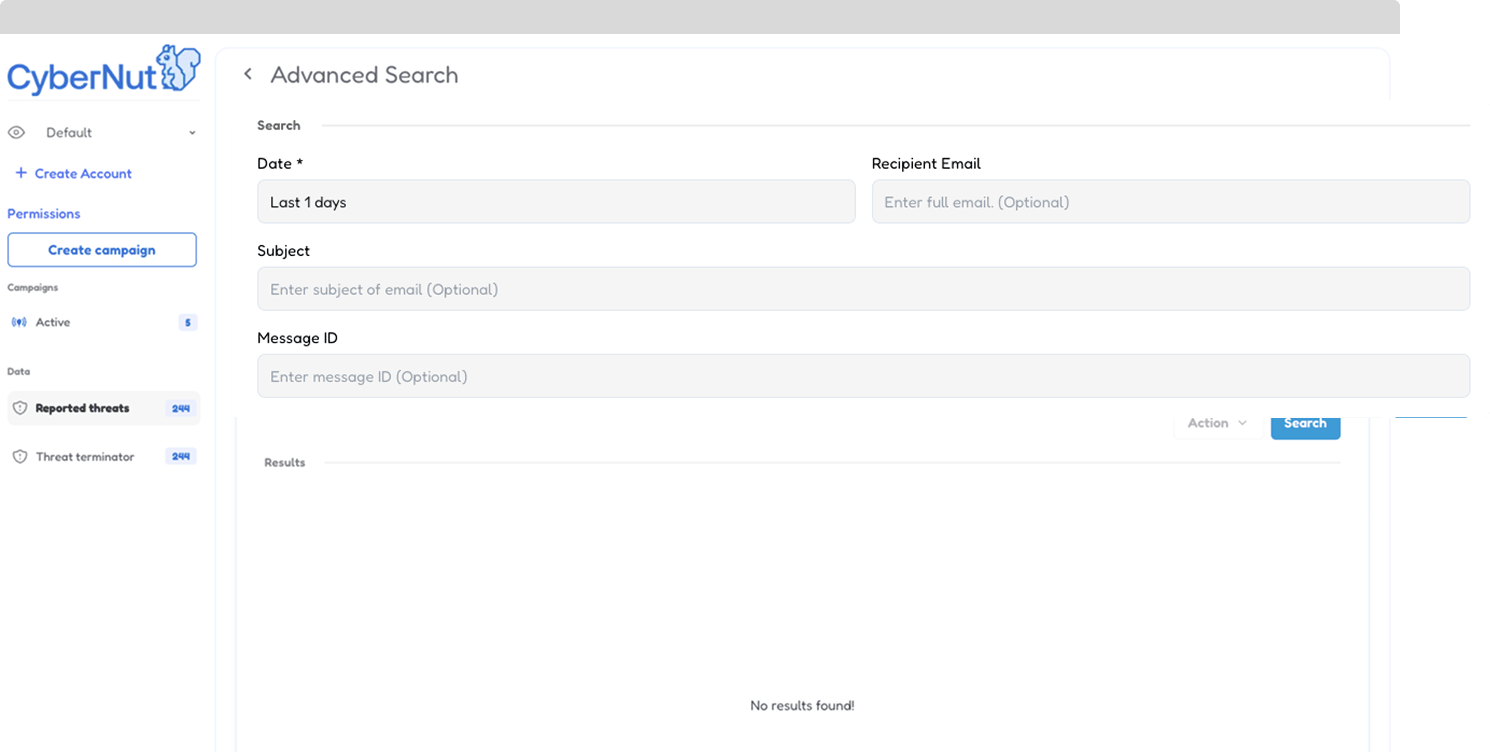
Task: Click the Recipient Email label
Action: coord(926,164)
